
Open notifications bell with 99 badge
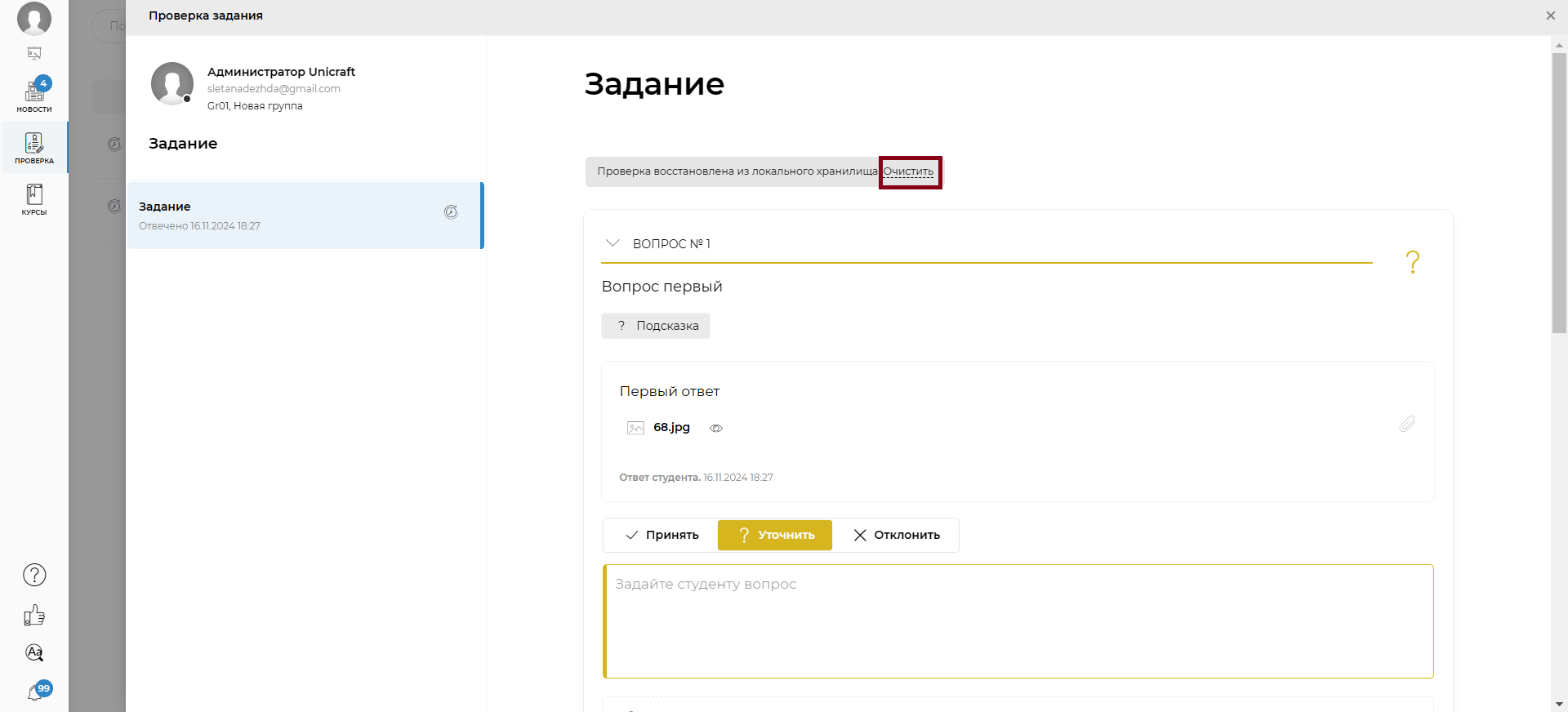38,691
